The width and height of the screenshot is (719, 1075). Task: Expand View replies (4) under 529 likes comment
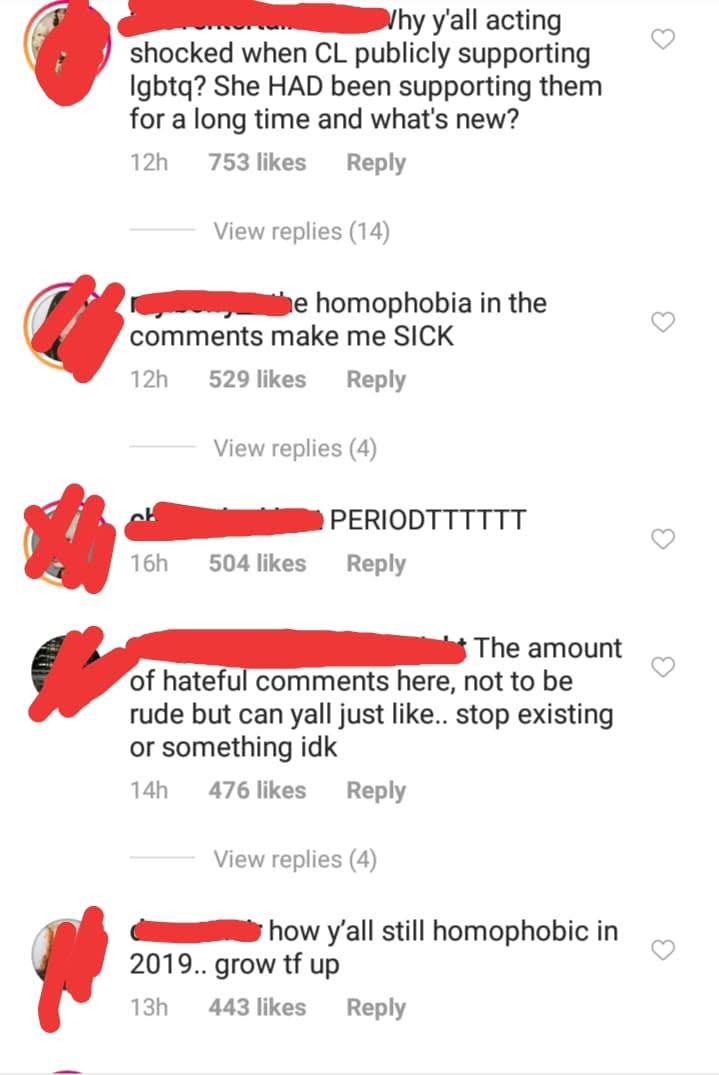[x=295, y=448]
